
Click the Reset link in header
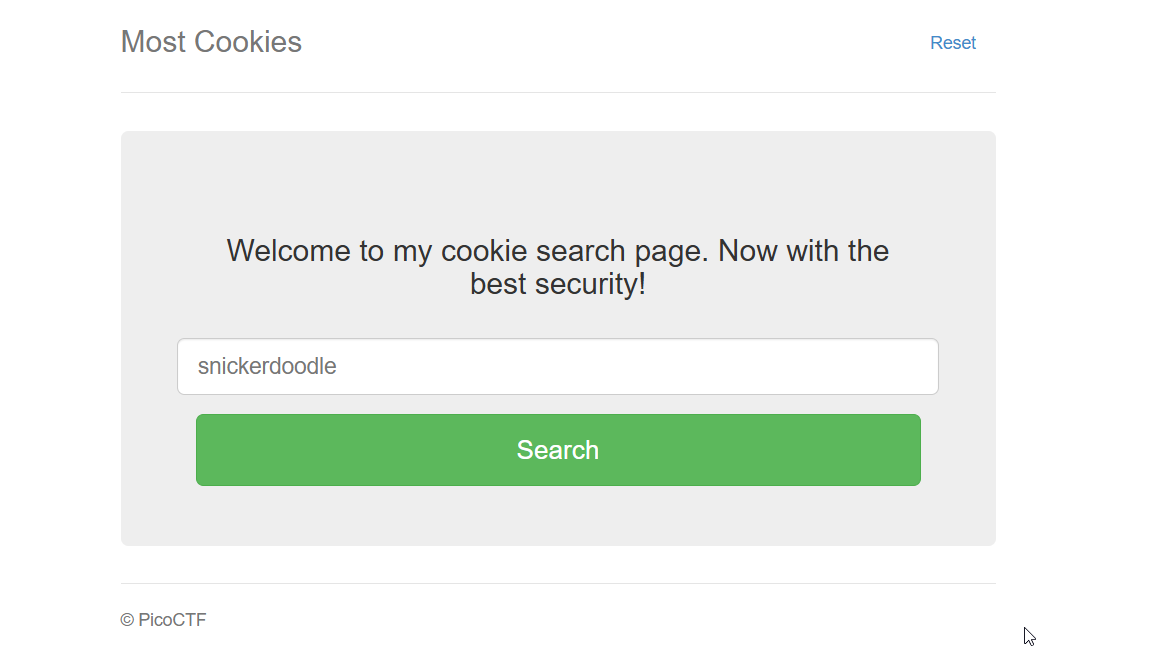click(952, 43)
